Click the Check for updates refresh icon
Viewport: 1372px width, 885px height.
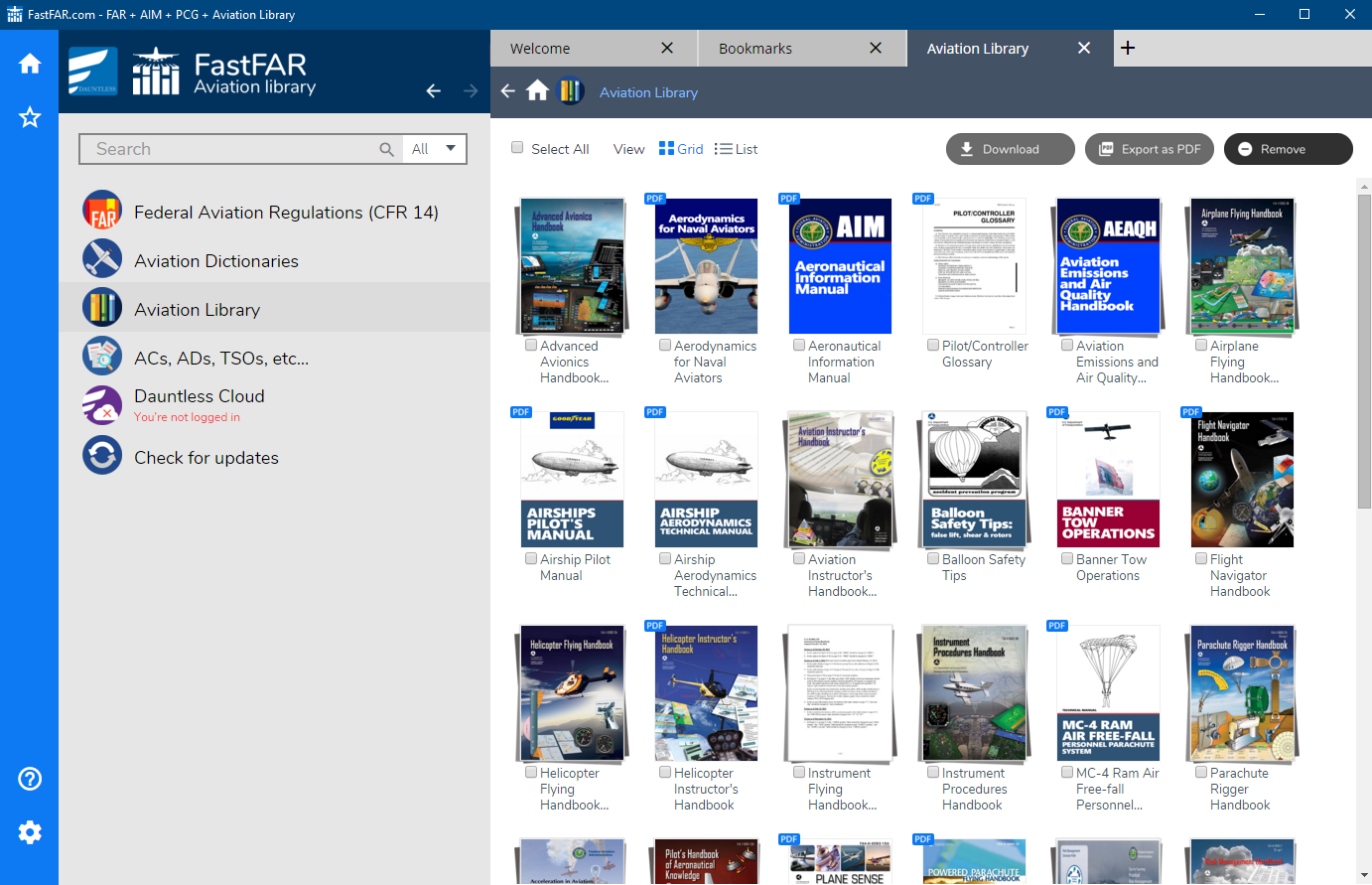click(x=102, y=457)
